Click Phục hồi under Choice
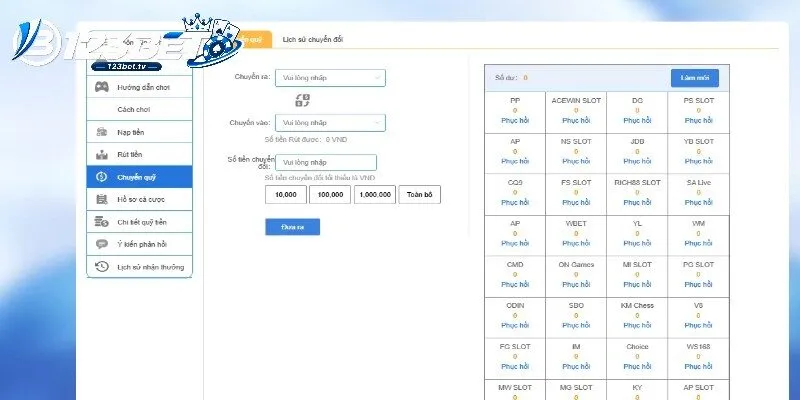This screenshot has height=400, width=800. click(637, 366)
